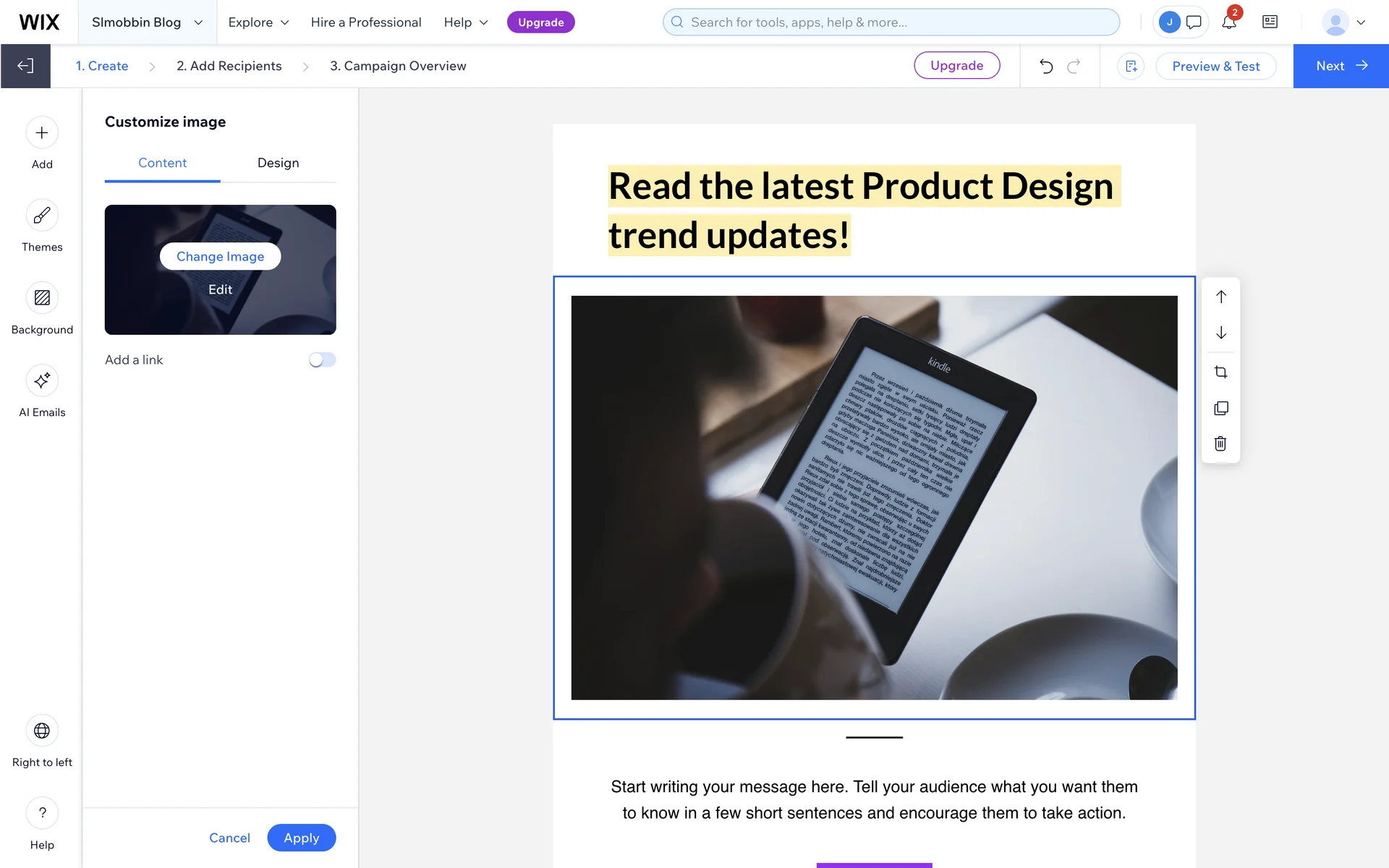Delete image section with trash icon
This screenshot has width=1389, height=868.
[1220, 443]
